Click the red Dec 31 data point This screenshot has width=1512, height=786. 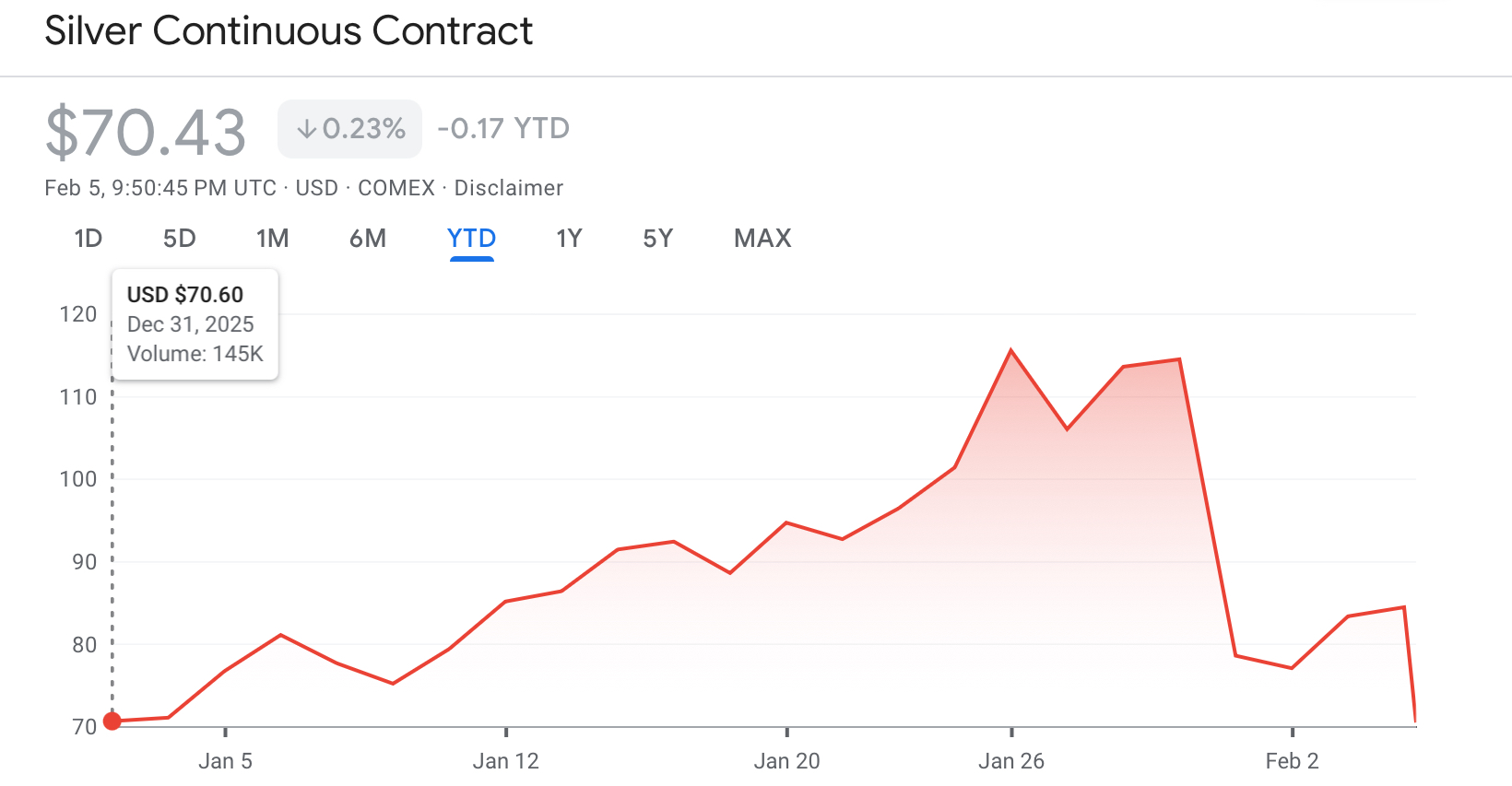click(112, 721)
